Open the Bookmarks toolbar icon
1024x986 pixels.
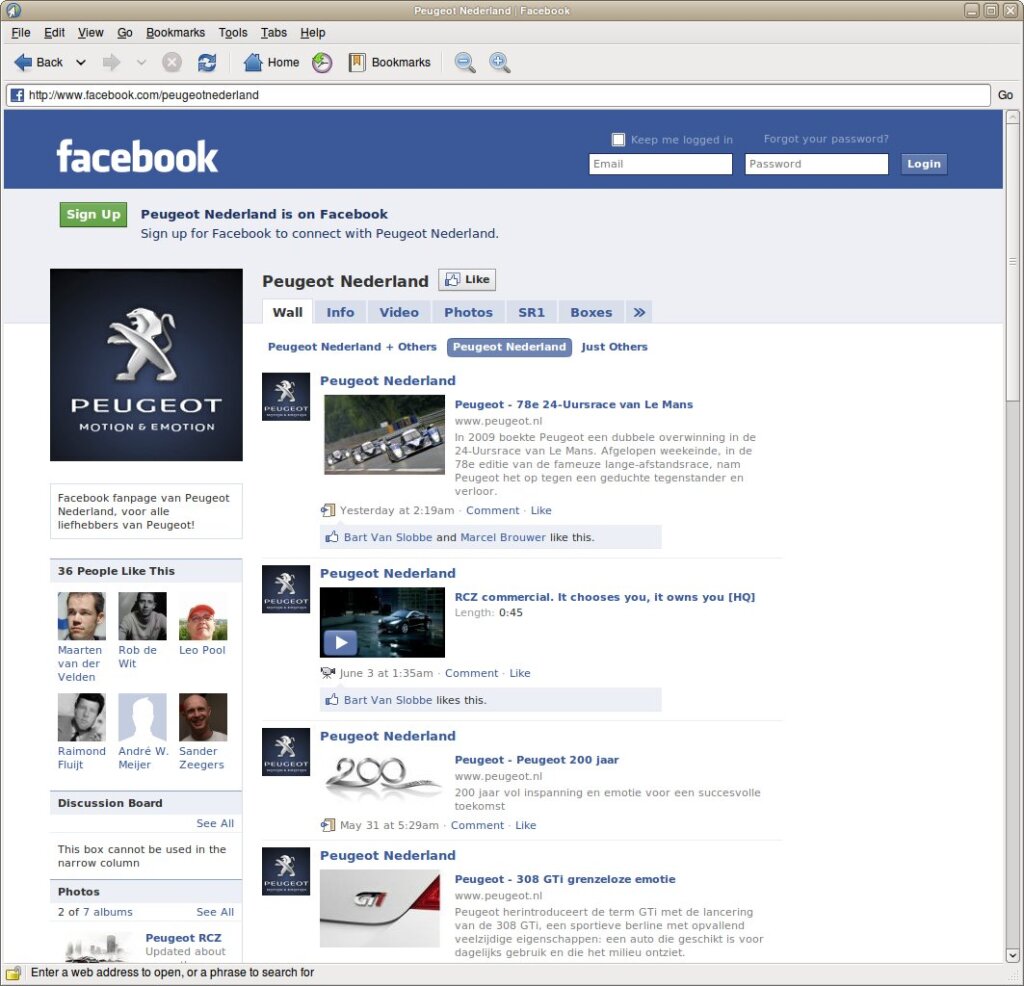[357, 62]
